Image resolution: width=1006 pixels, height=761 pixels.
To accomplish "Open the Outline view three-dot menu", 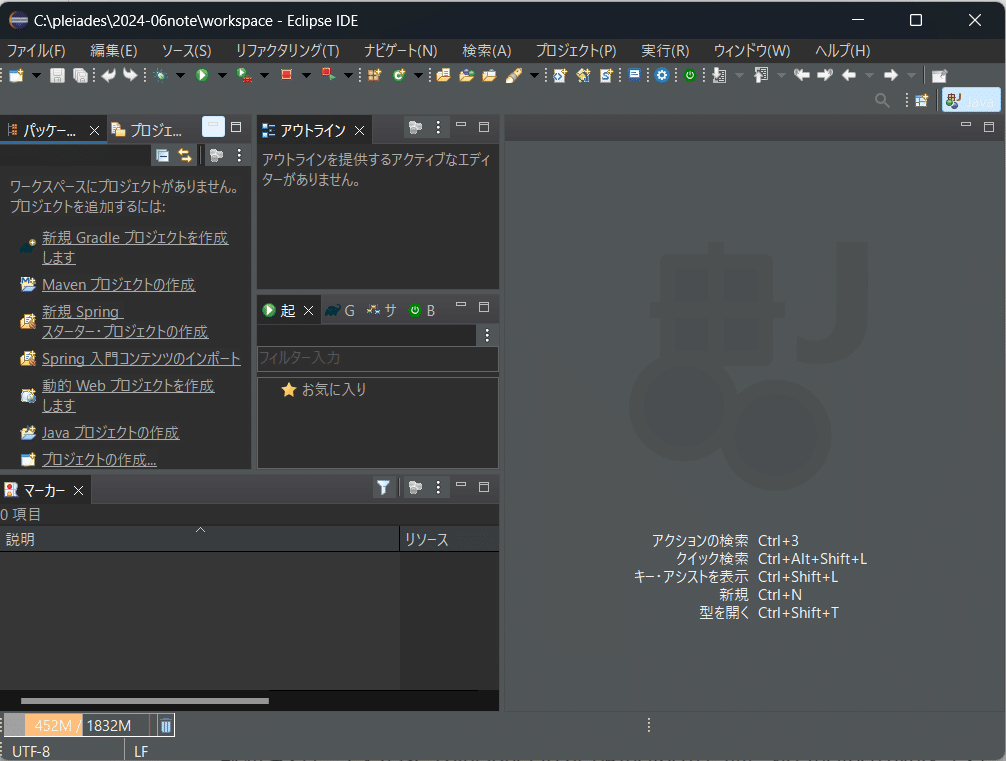I will (x=438, y=128).
